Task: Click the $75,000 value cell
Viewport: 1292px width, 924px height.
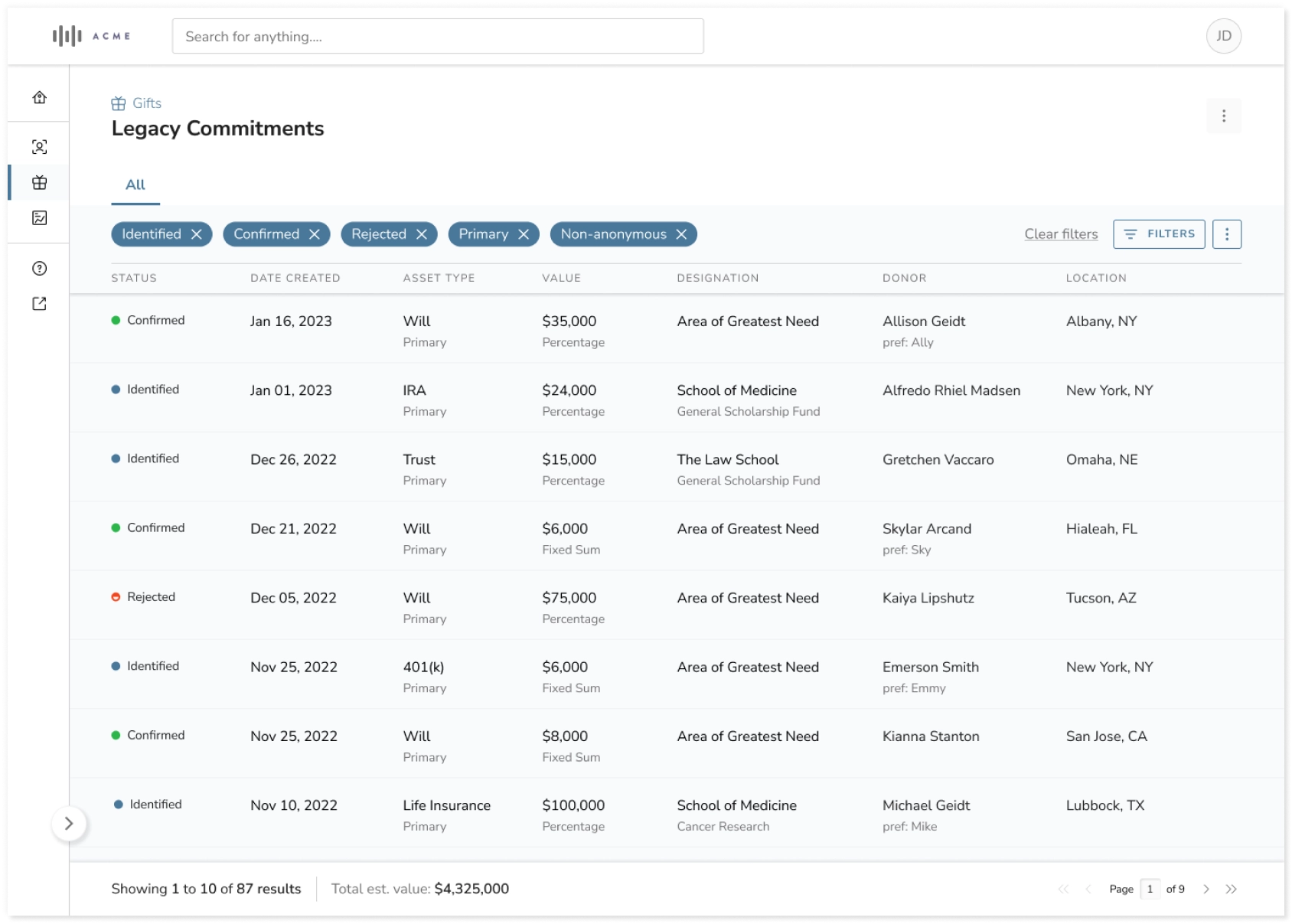Action: coord(569,598)
